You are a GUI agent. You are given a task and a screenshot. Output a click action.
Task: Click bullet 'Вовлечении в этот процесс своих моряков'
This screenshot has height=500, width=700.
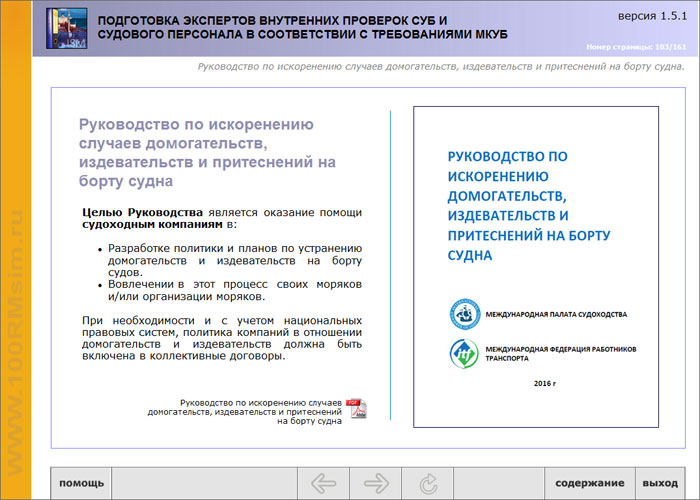click(235, 290)
